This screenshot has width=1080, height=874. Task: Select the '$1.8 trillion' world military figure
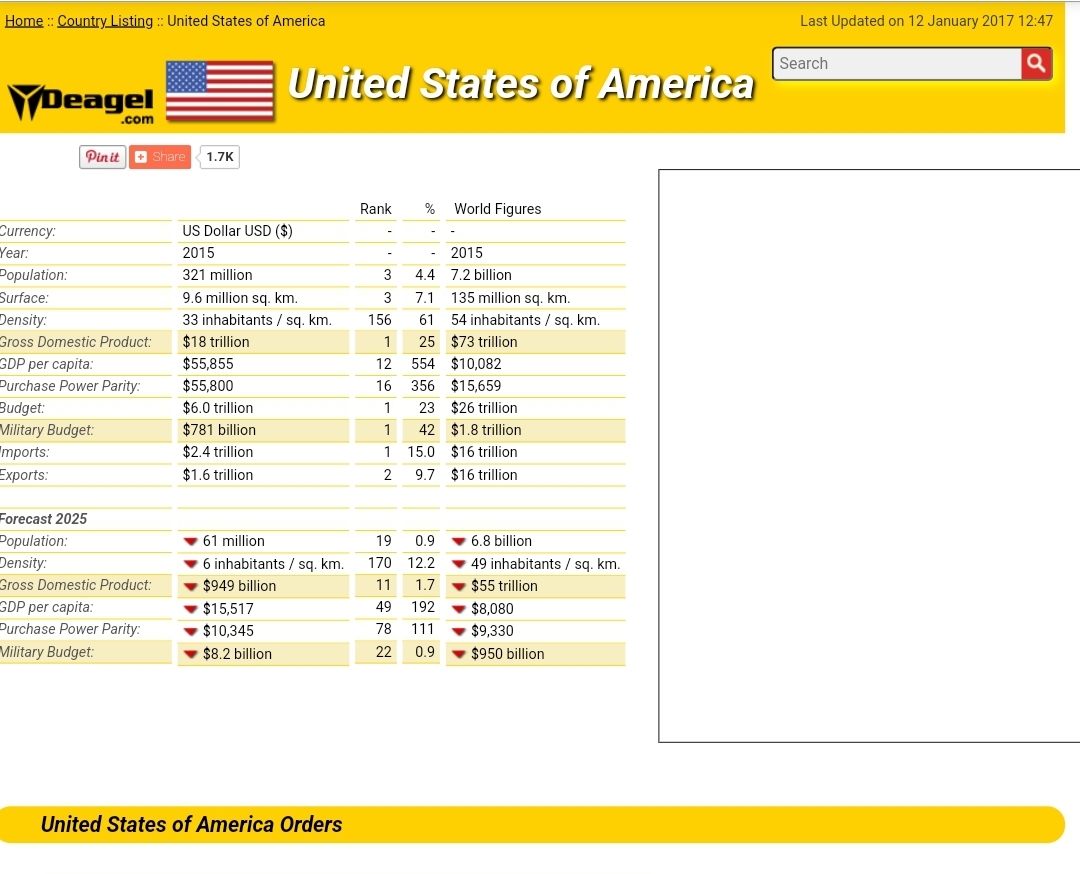(486, 430)
